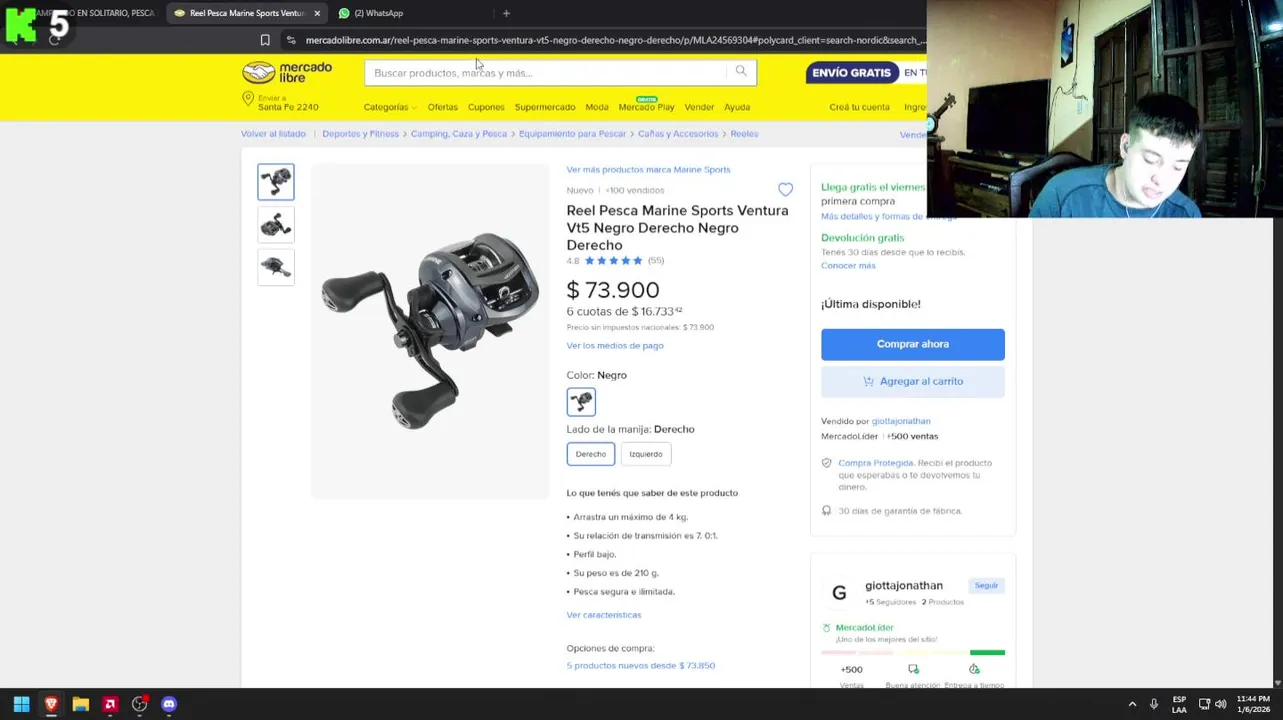1283x720 pixels.
Task: Add product to favorites with heart icon
Action: tap(785, 189)
